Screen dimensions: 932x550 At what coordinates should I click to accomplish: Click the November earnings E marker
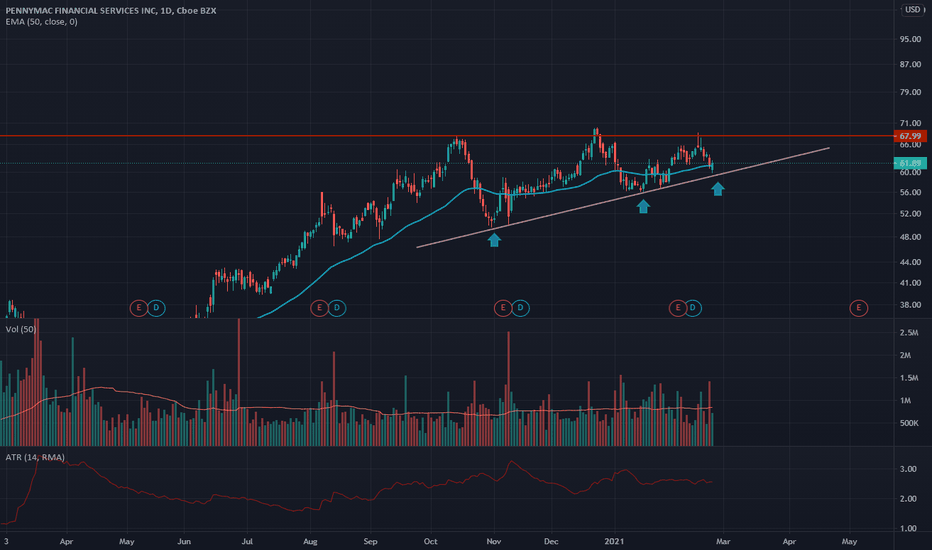pyautogui.click(x=503, y=308)
